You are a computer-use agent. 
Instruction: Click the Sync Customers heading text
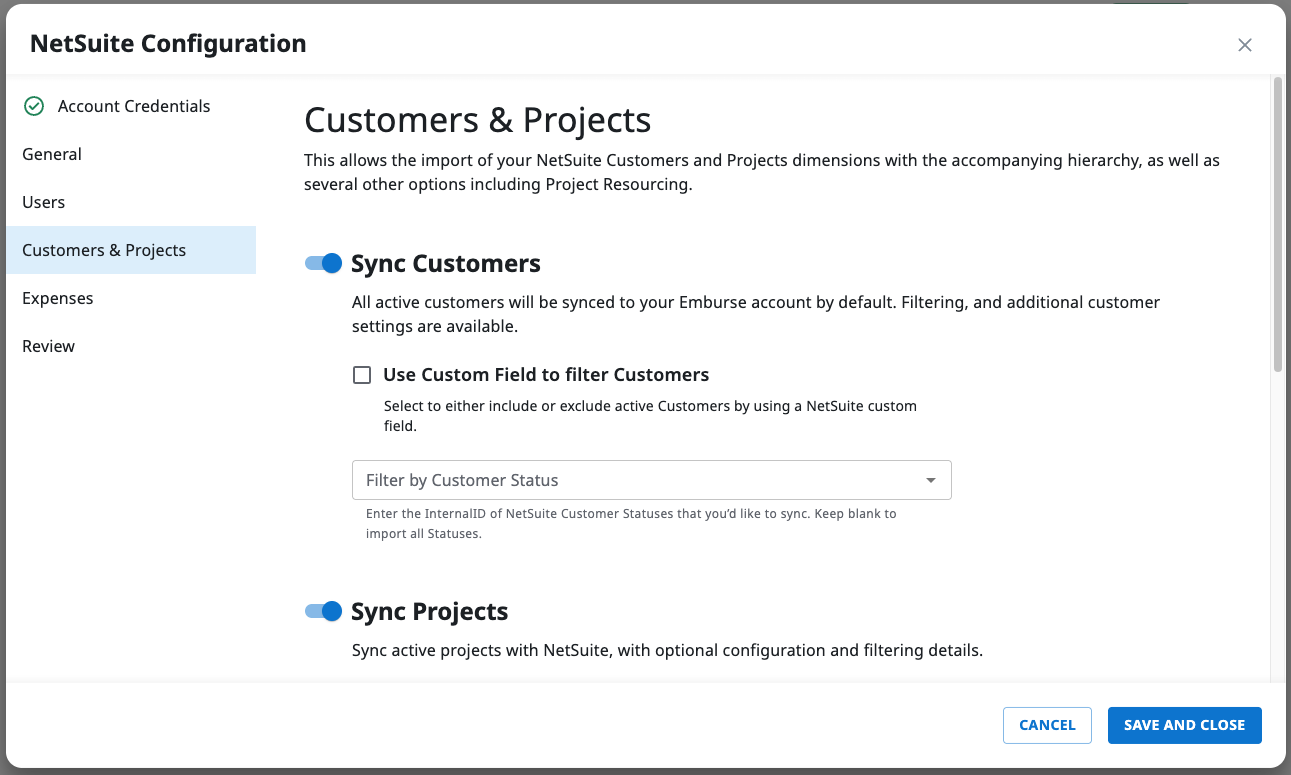[446, 264]
